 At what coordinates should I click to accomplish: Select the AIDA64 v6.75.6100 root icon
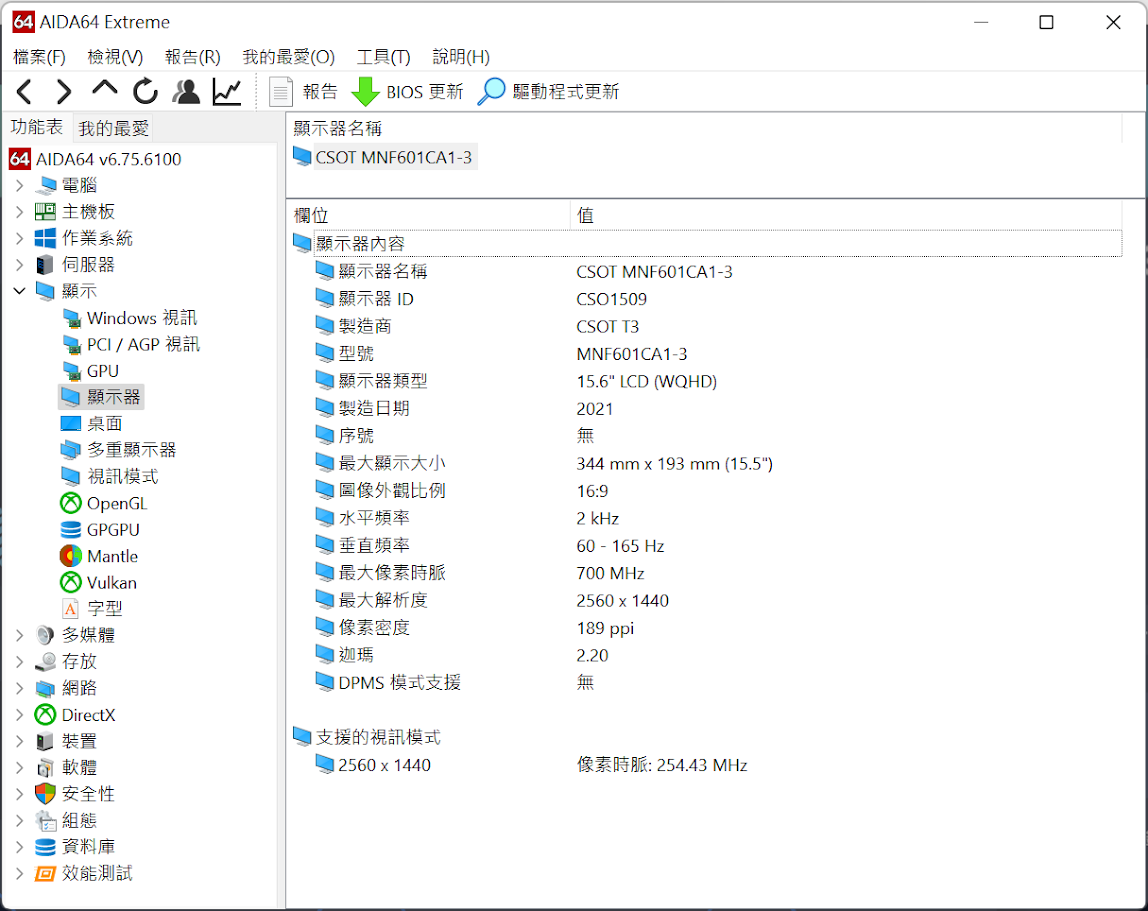20,159
